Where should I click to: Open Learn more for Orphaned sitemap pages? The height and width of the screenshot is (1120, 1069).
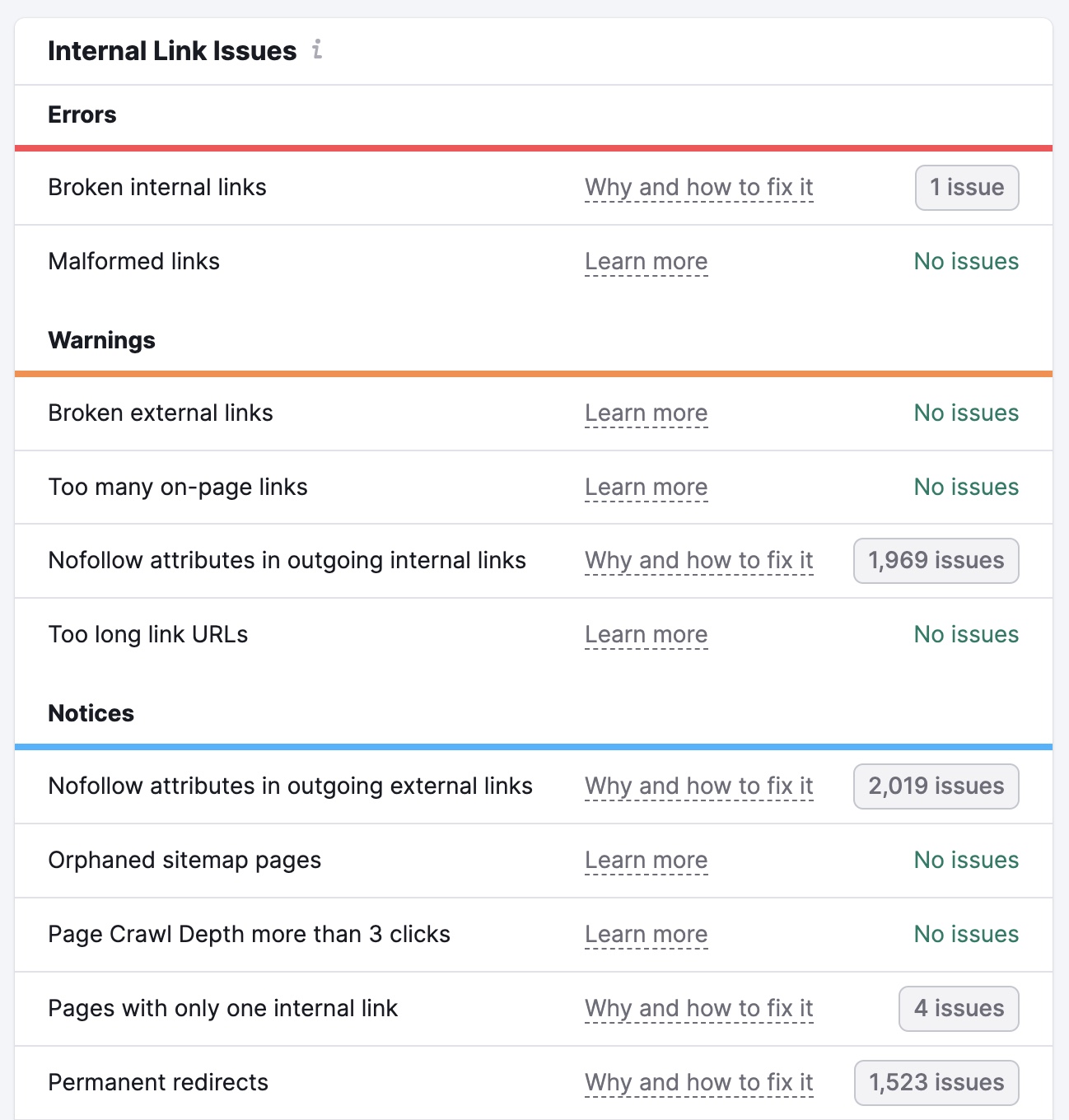[x=646, y=860]
